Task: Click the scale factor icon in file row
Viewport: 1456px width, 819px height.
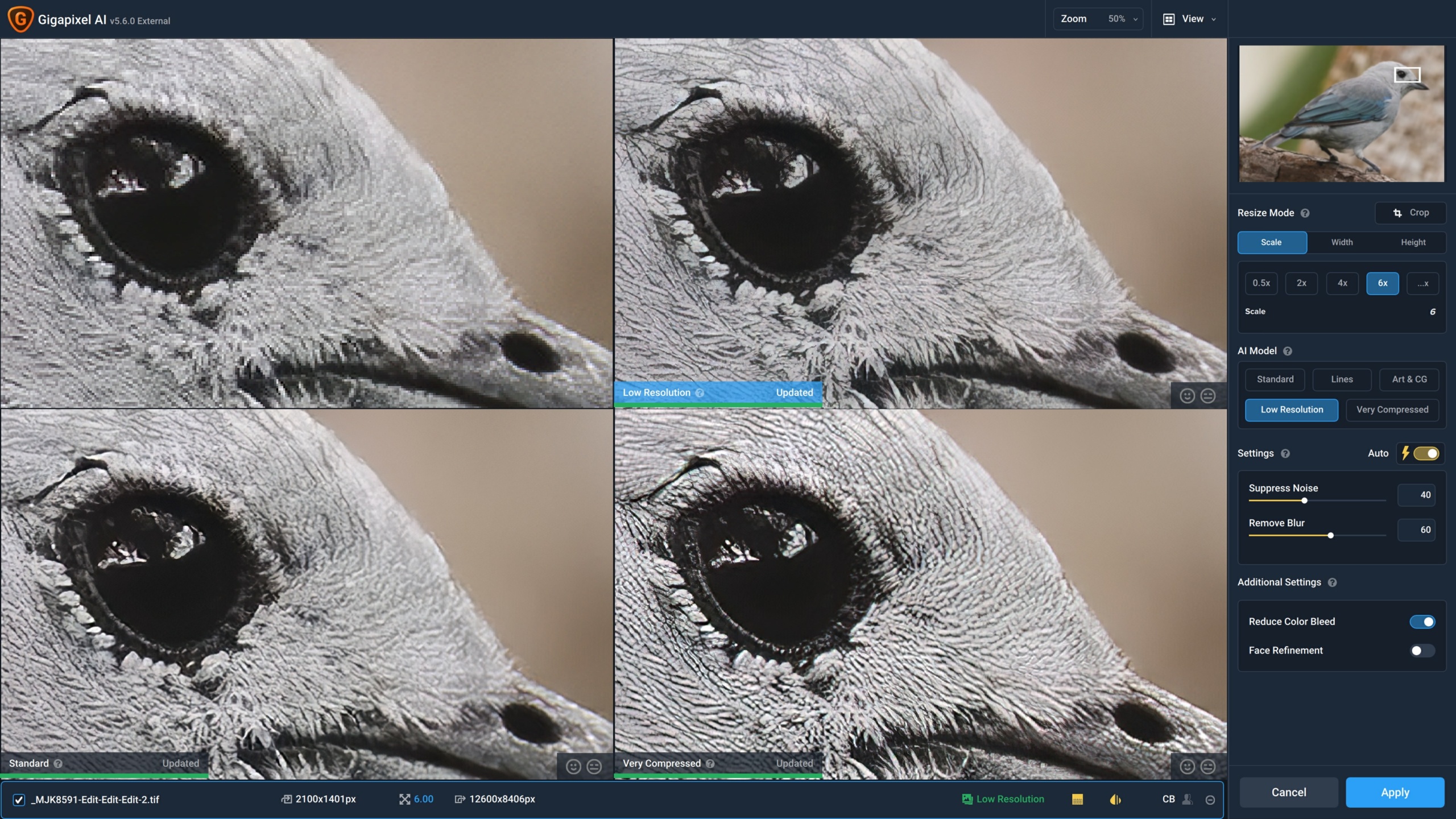Action: [x=404, y=800]
